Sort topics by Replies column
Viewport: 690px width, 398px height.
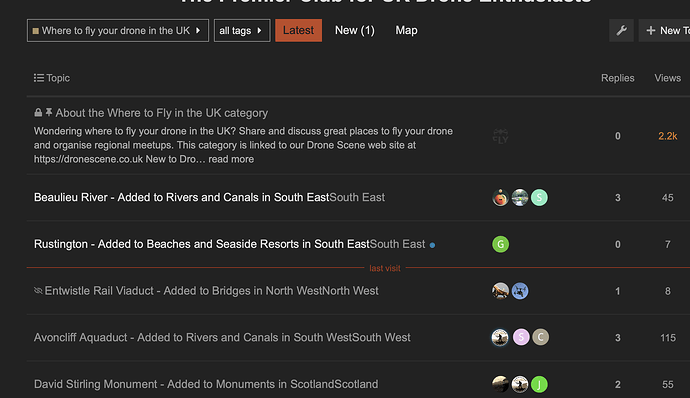(617, 78)
